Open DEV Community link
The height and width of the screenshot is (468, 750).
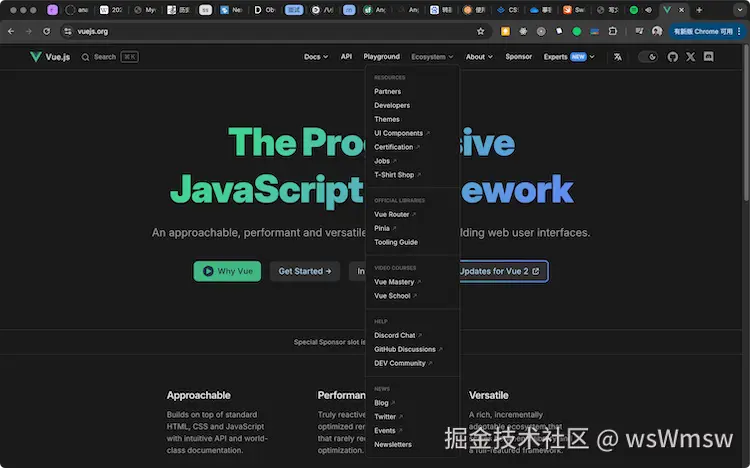(x=403, y=363)
